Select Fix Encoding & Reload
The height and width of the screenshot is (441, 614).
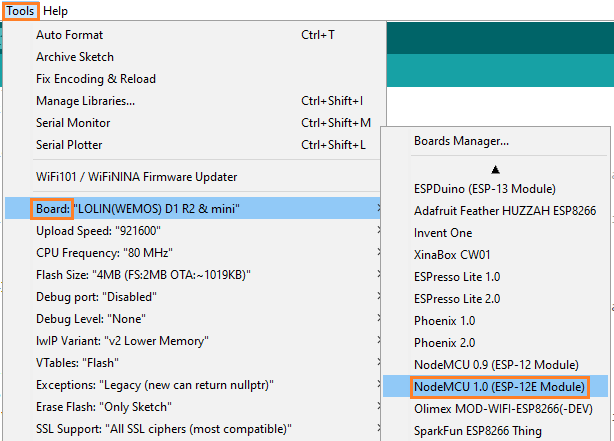[x=96, y=79]
